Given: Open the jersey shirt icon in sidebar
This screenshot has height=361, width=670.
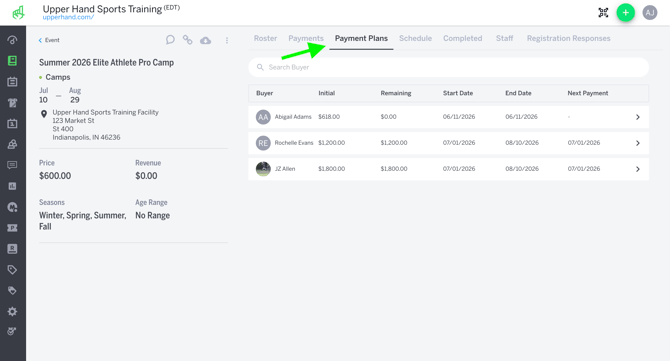Looking at the screenshot, I should click(12, 103).
